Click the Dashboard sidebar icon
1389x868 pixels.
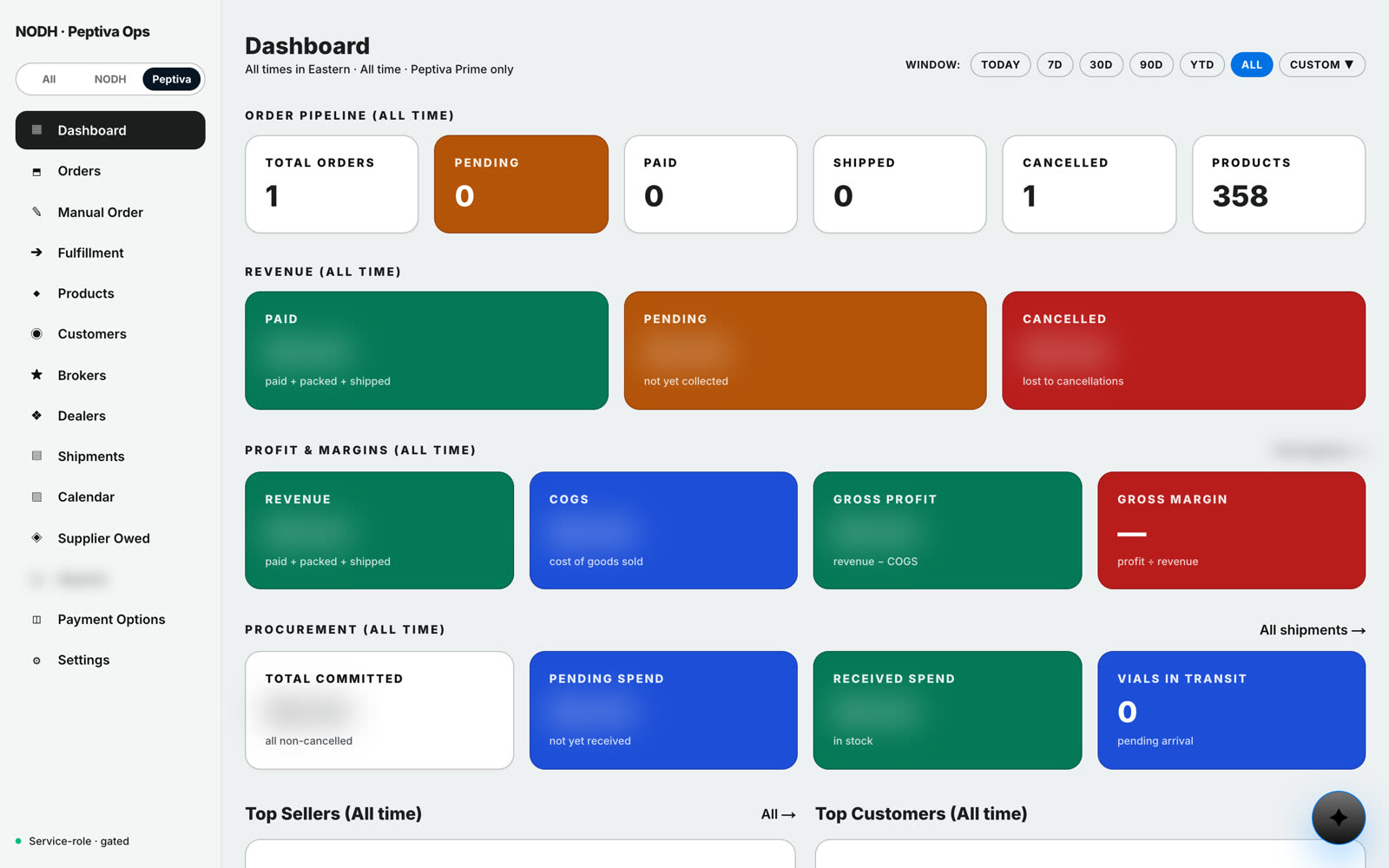pyautogui.click(x=36, y=130)
